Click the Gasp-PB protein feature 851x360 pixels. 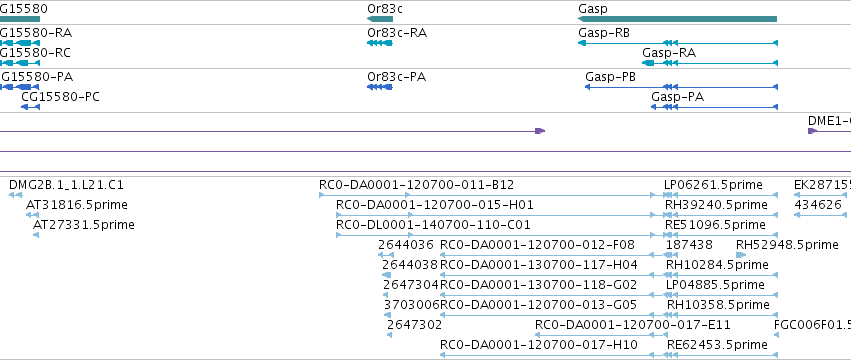click(x=681, y=87)
